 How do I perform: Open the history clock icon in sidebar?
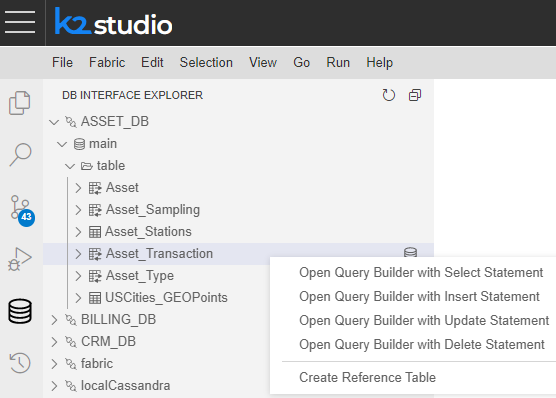pos(20,363)
